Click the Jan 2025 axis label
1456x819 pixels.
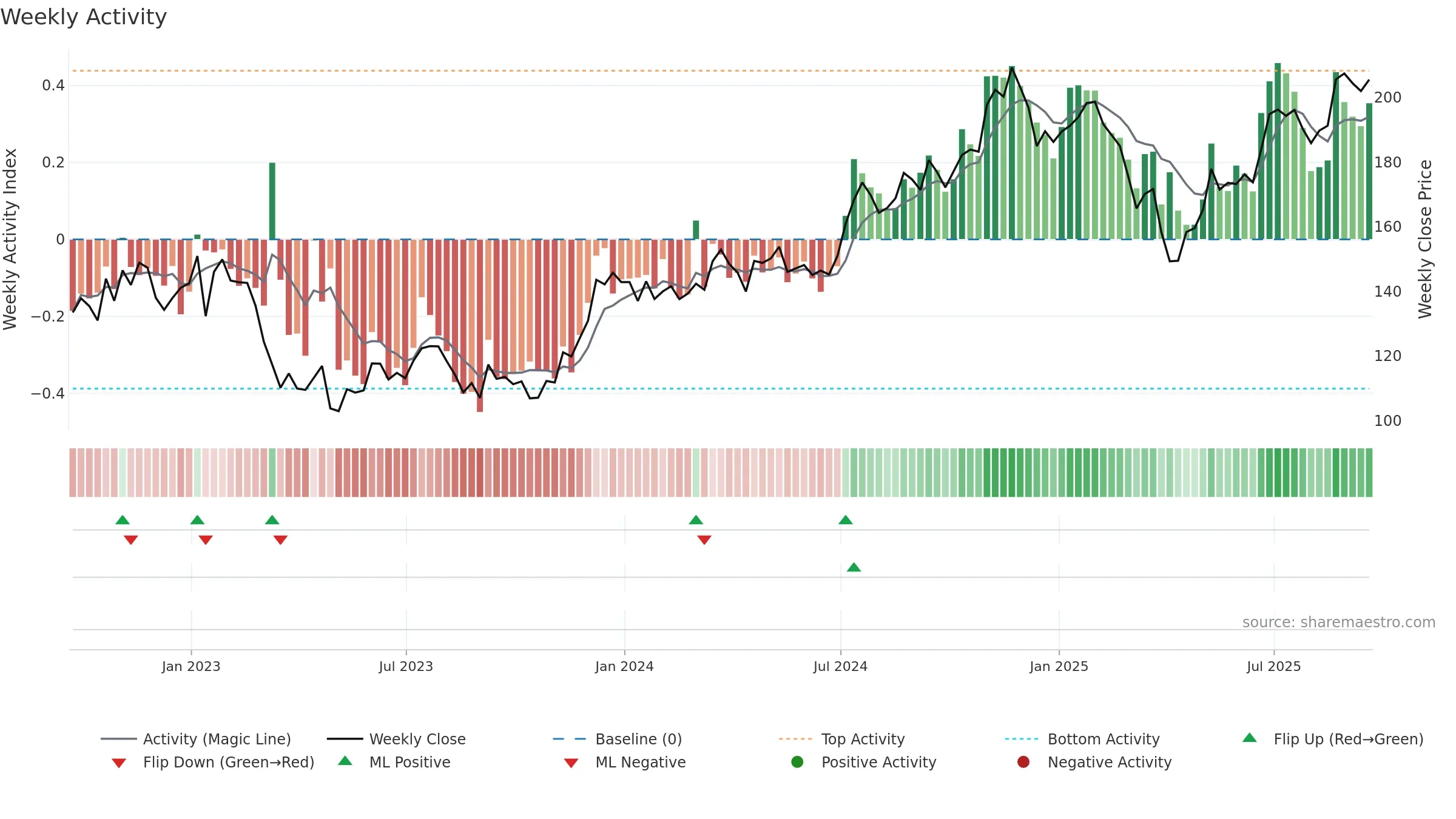[1059, 667]
